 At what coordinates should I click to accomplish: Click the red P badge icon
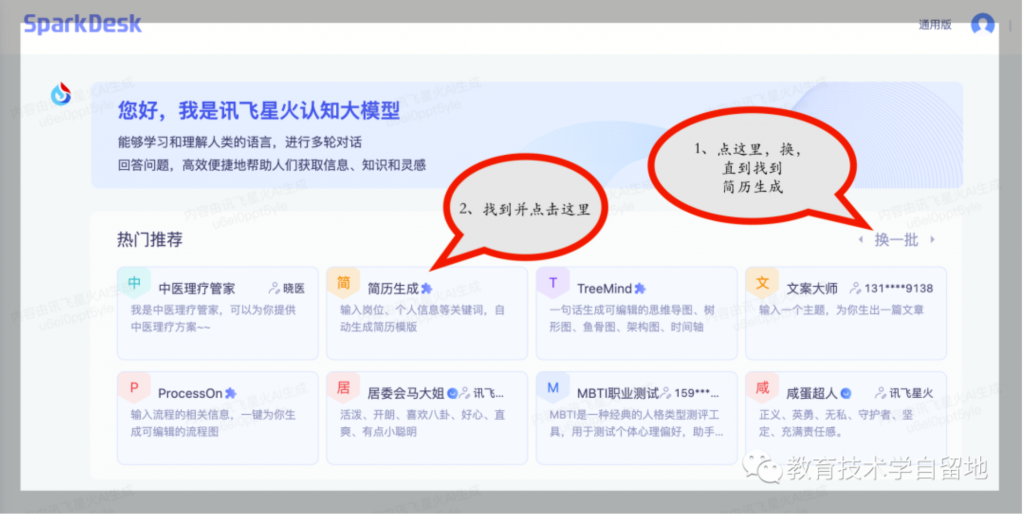coord(134,388)
